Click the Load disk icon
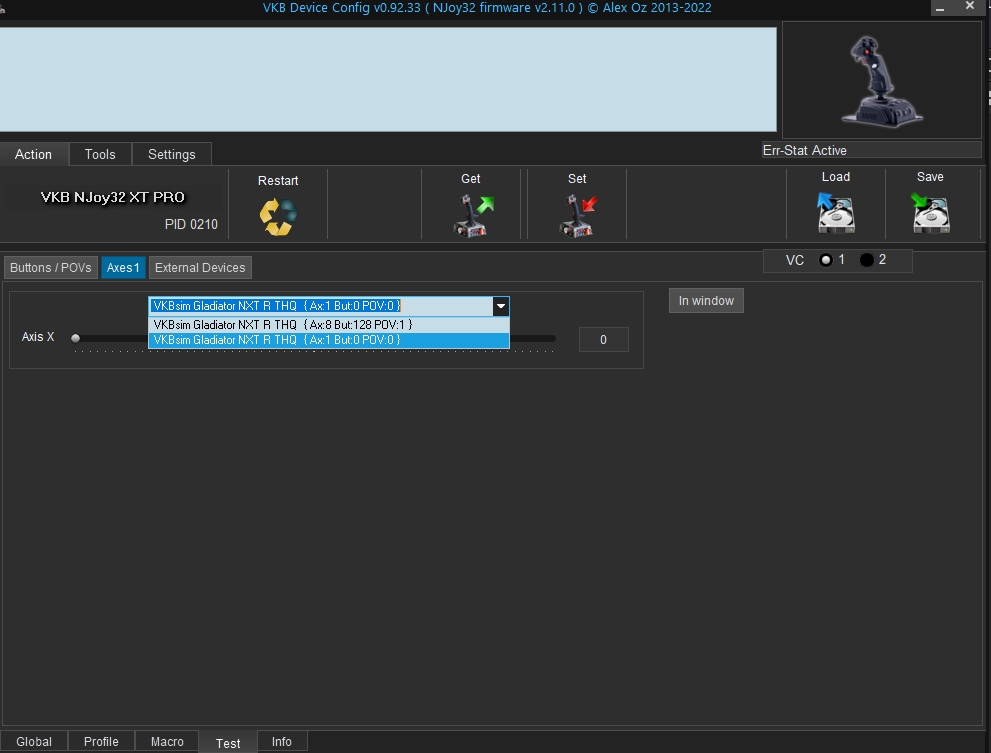The width and height of the screenshot is (991, 753). coord(836,212)
